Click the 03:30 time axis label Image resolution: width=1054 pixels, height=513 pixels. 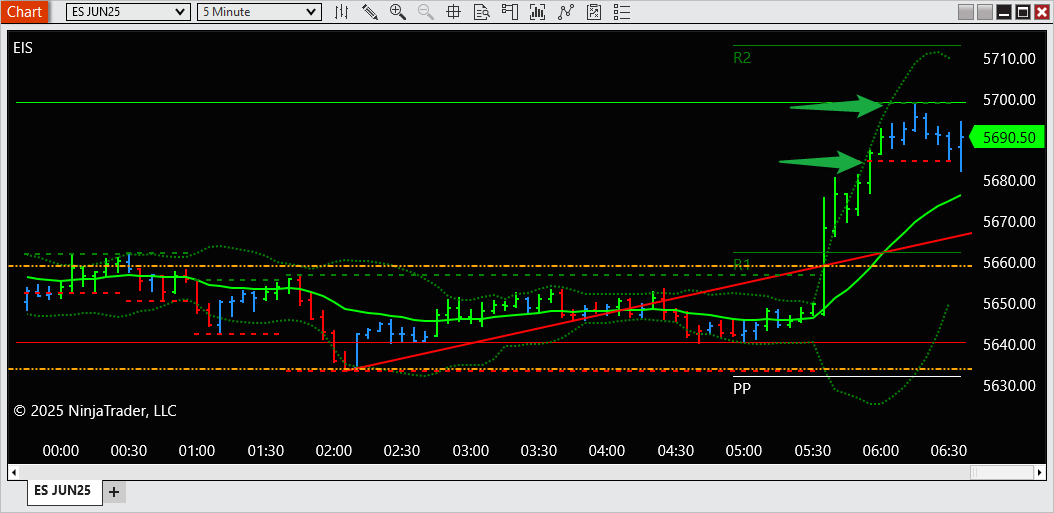539,450
